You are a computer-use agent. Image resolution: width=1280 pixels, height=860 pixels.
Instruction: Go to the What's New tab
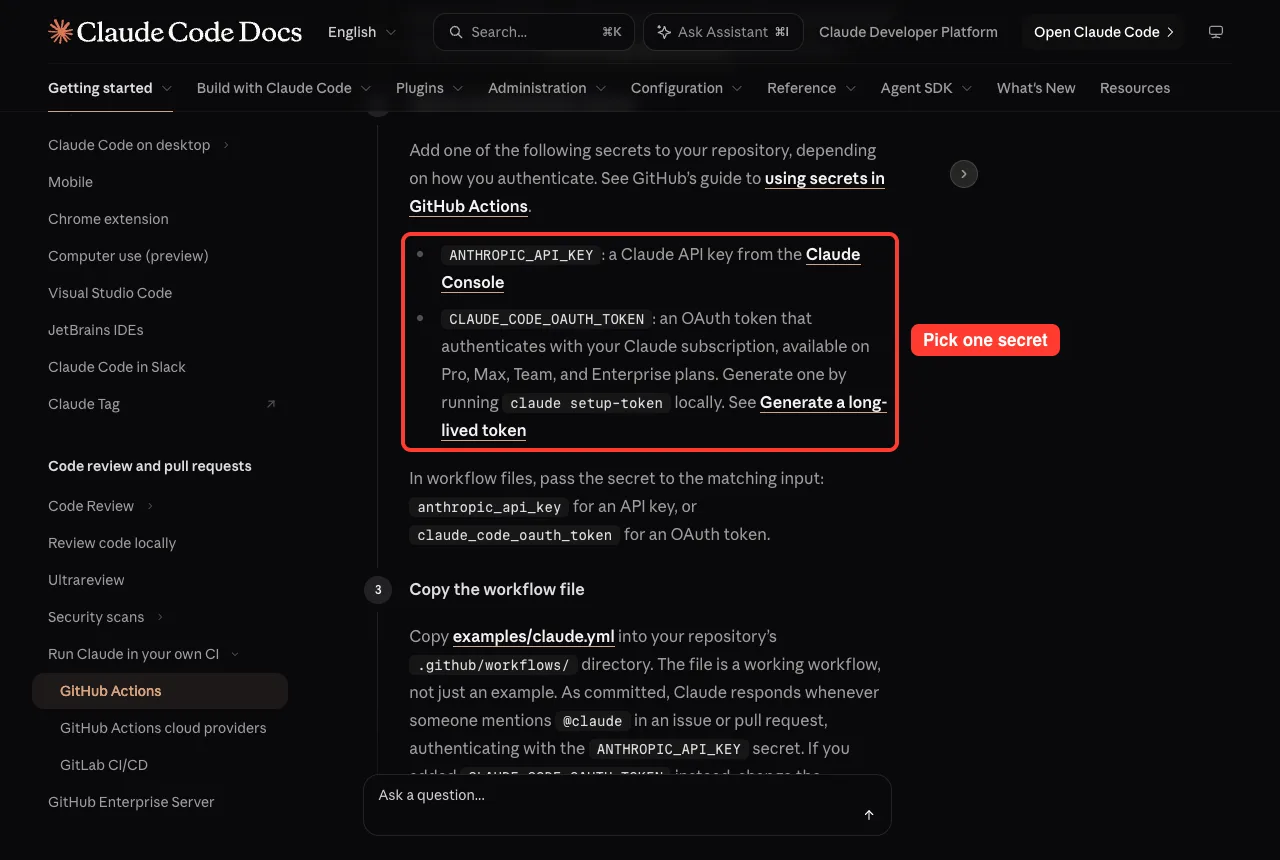tap(1036, 88)
